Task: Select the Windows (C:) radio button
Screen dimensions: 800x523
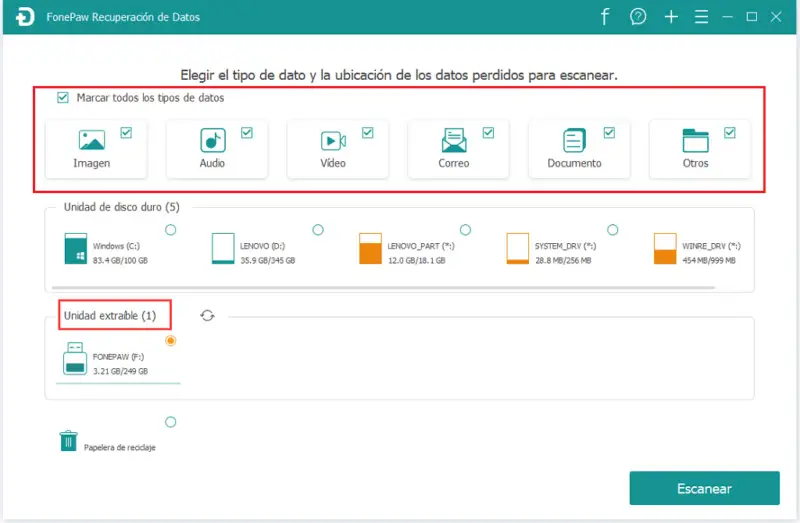Action: pyautogui.click(x=171, y=230)
